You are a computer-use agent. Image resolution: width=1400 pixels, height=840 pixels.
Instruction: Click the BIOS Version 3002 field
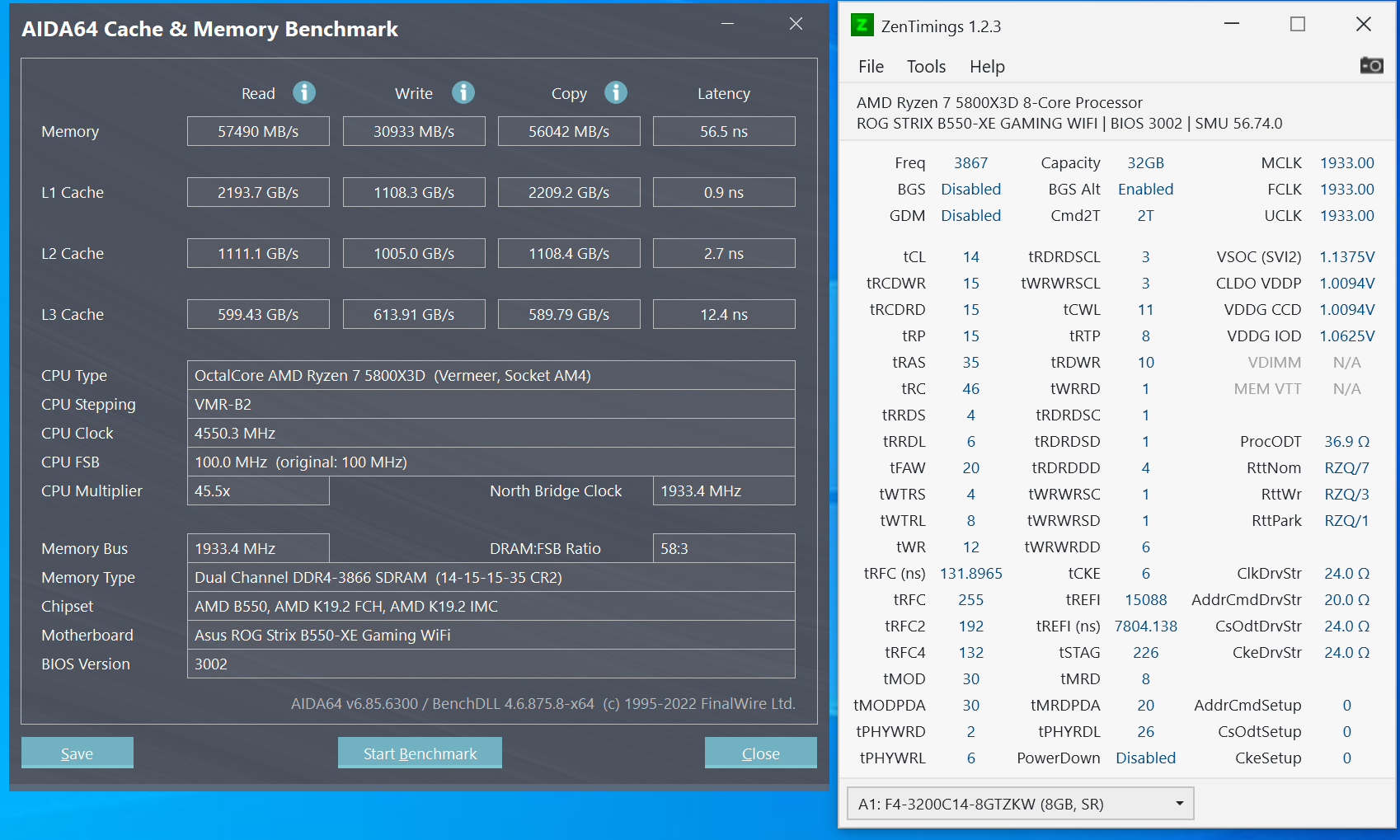[x=491, y=664]
